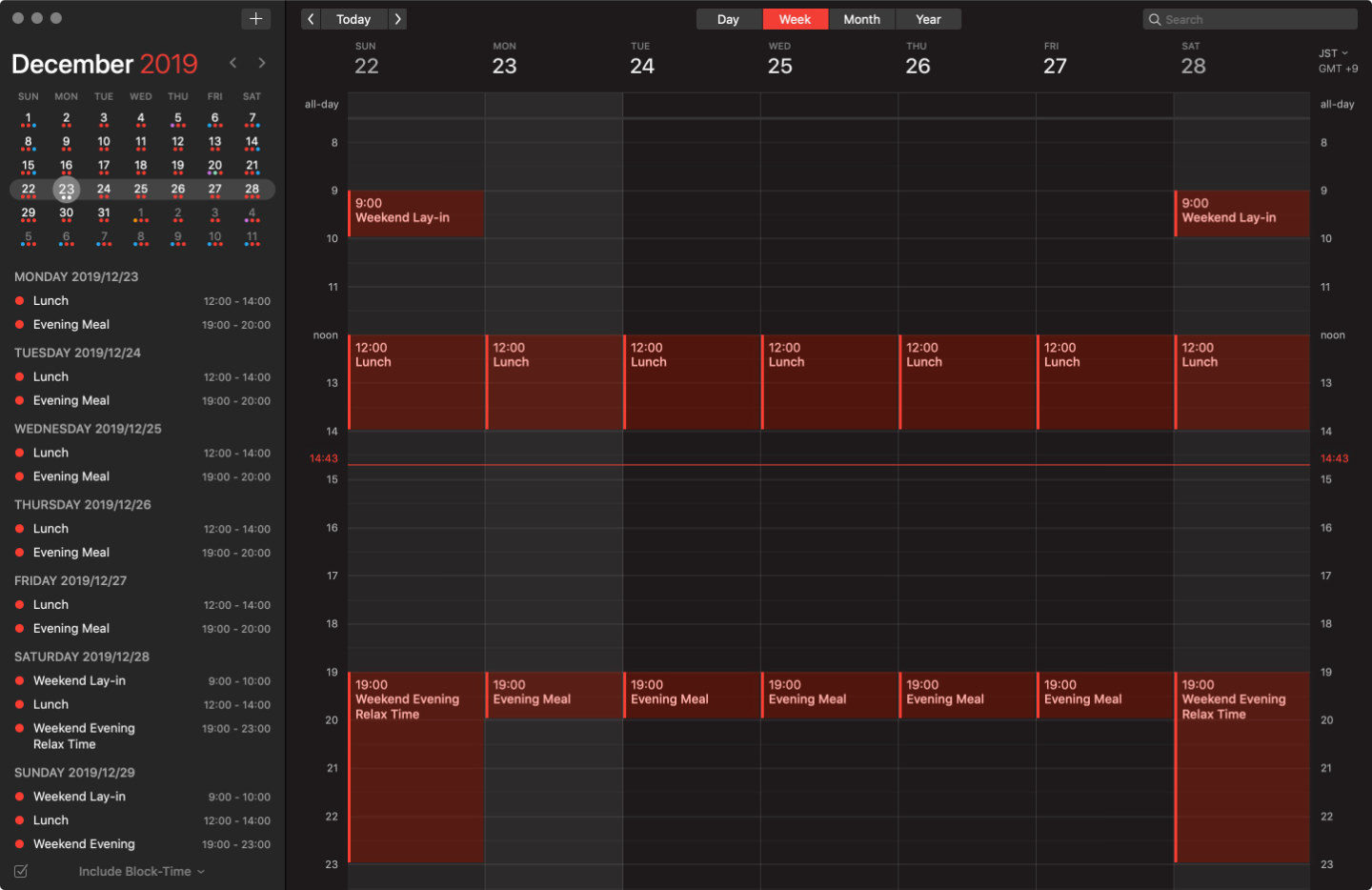Go to next week using right arrow

(x=398, y=19)
